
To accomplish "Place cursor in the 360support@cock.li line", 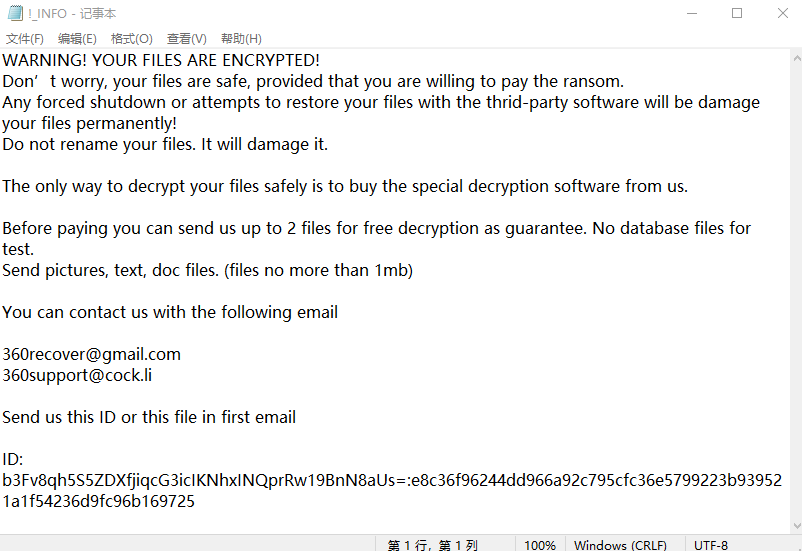I will [x=77, y=375].
